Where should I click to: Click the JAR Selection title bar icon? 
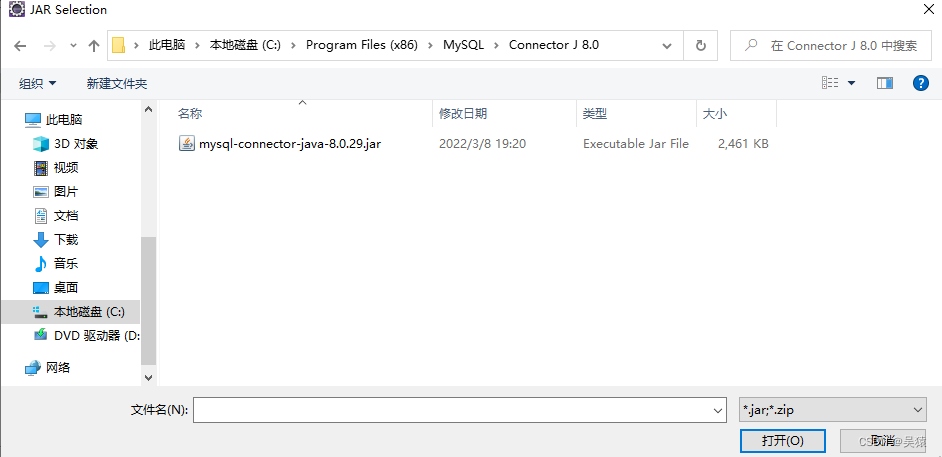point(16,10)
